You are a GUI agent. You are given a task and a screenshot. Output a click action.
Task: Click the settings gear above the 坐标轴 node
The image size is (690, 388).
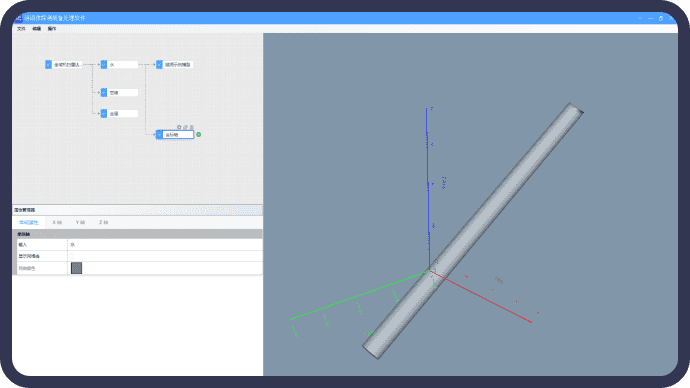[x=179, y=127]
